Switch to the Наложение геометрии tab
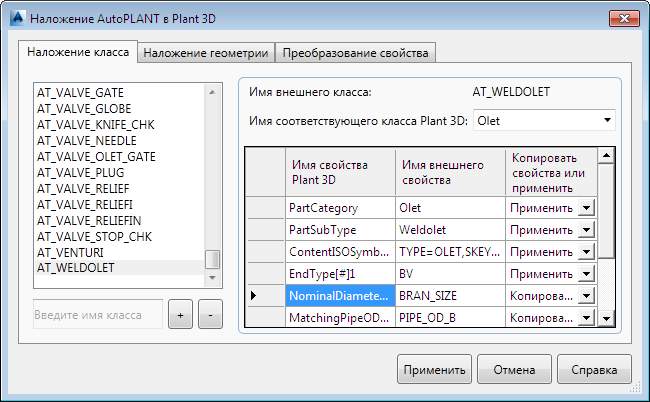Screen dimensions: 650x402 coord(206,53)
